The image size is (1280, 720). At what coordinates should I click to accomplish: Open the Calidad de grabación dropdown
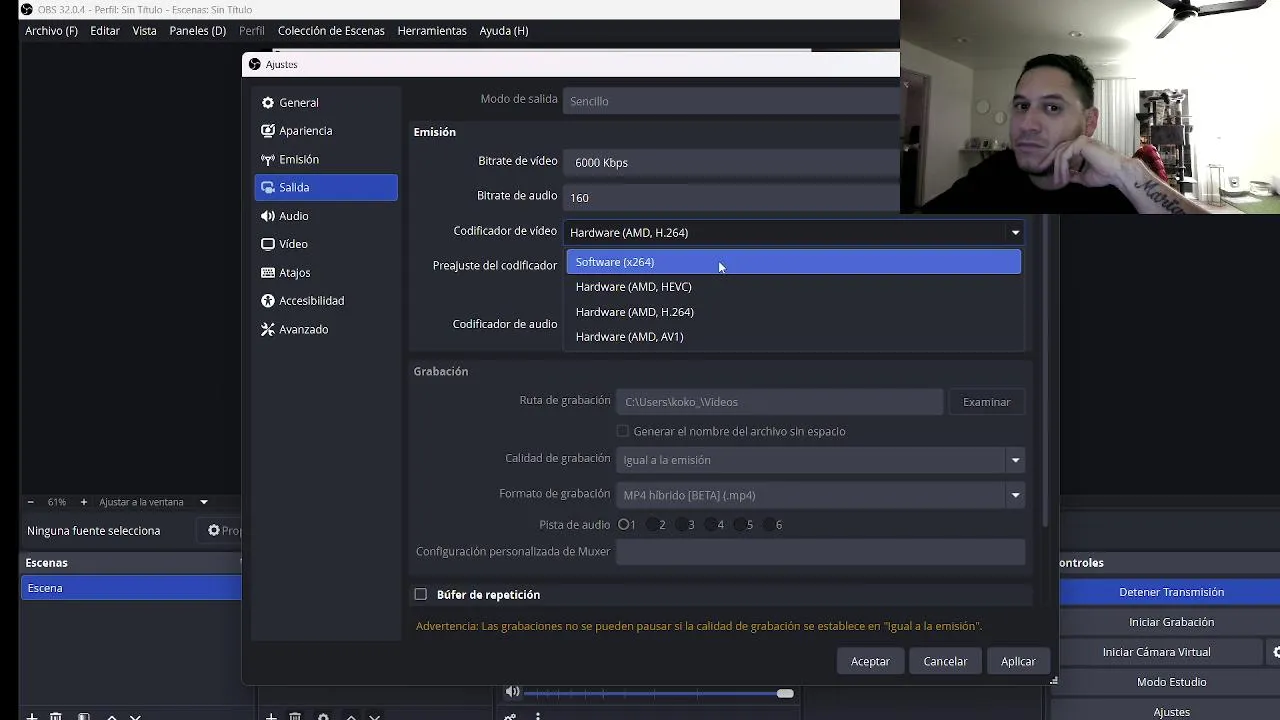point(820,460)
